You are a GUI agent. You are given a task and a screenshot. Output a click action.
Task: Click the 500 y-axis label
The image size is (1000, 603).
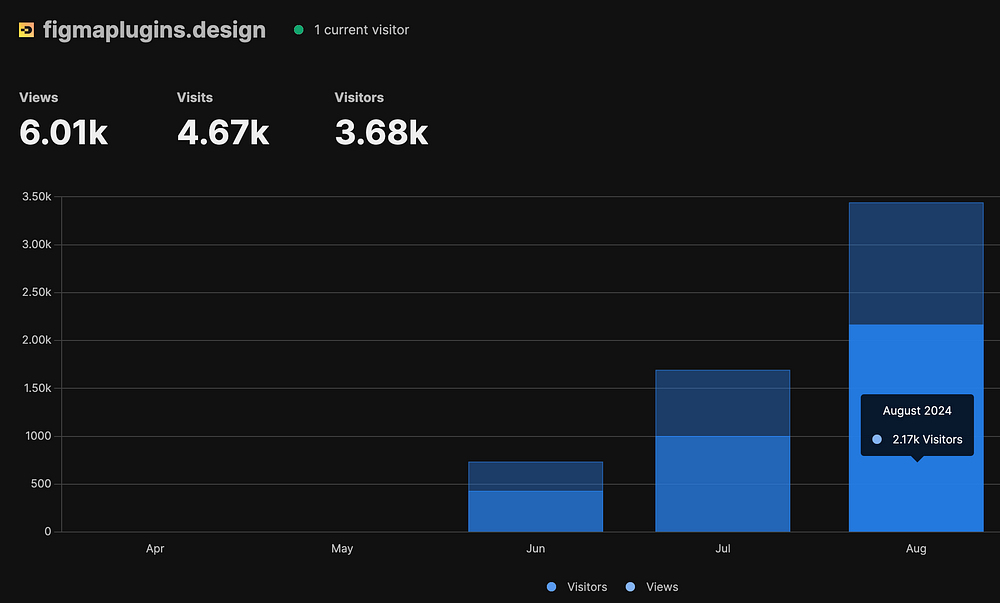coord(41,484)
